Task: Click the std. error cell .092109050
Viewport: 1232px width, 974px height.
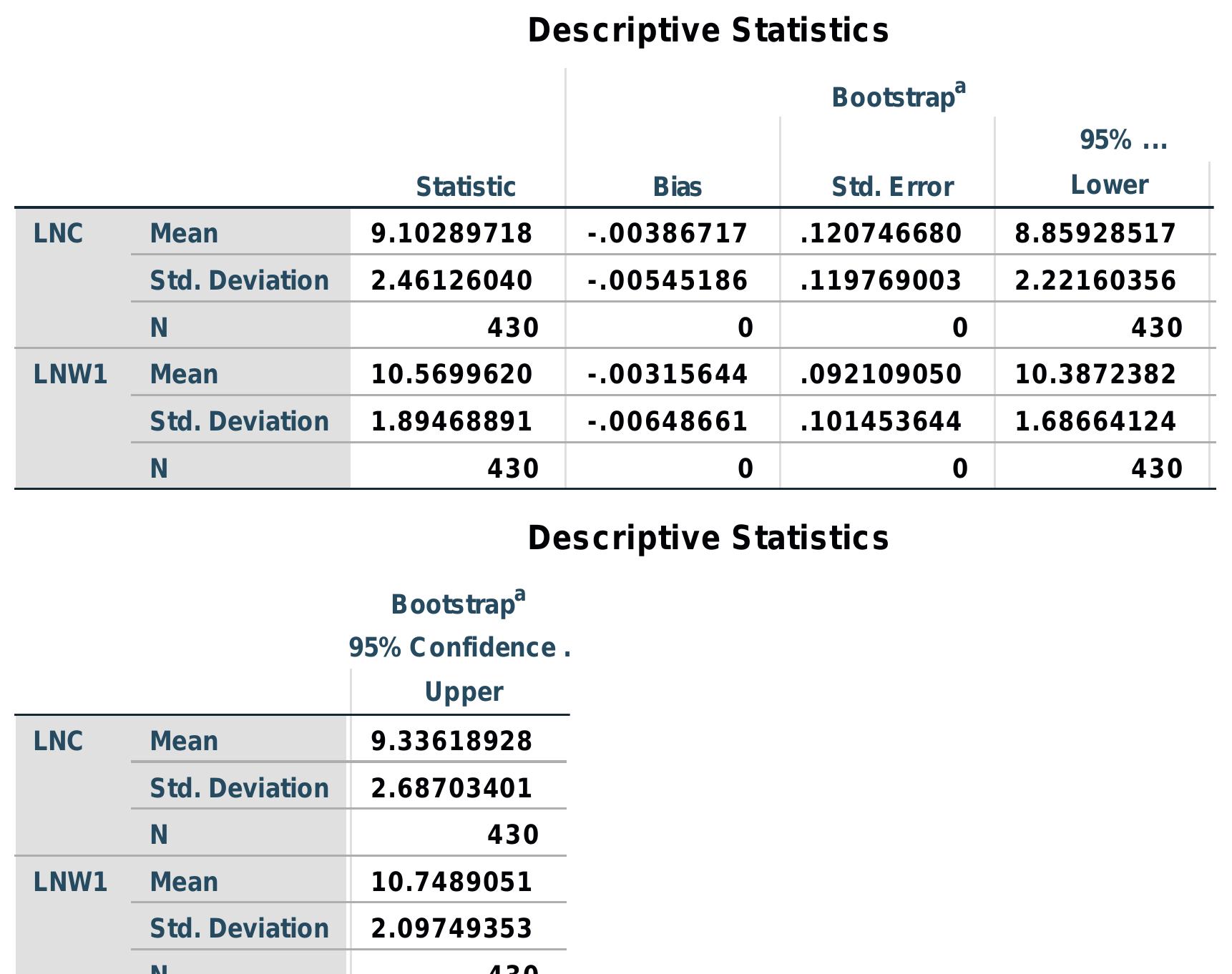Action: [881, 375]
